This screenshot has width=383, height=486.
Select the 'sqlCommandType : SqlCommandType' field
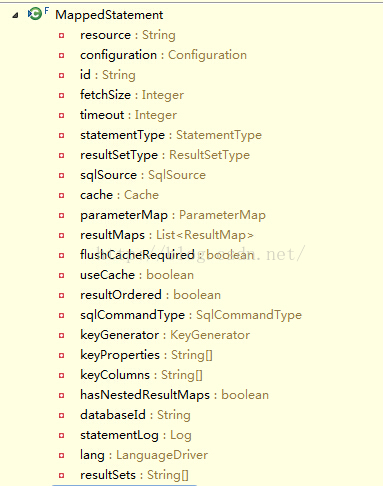191,315
